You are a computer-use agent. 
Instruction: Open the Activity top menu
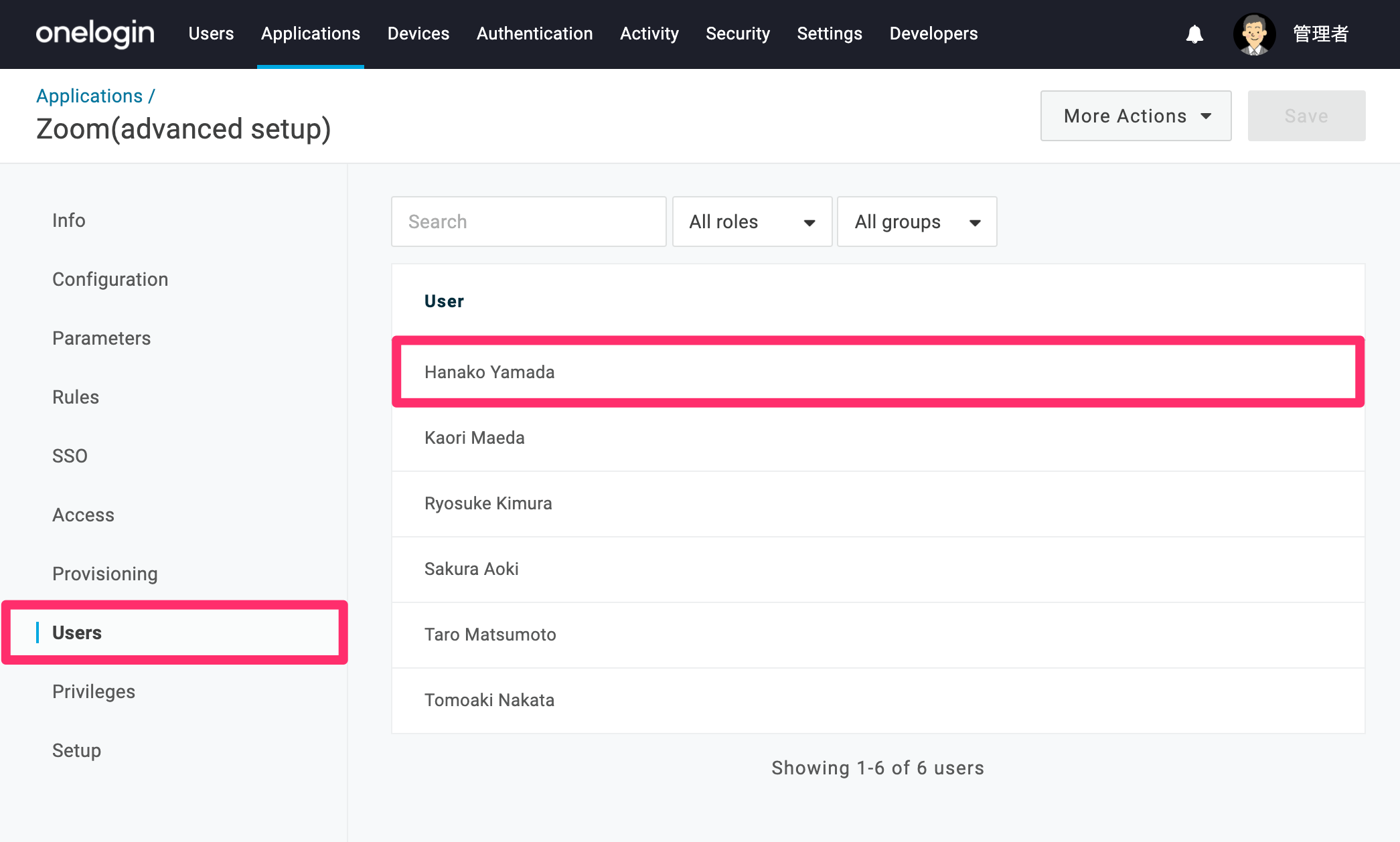[649, 33]
